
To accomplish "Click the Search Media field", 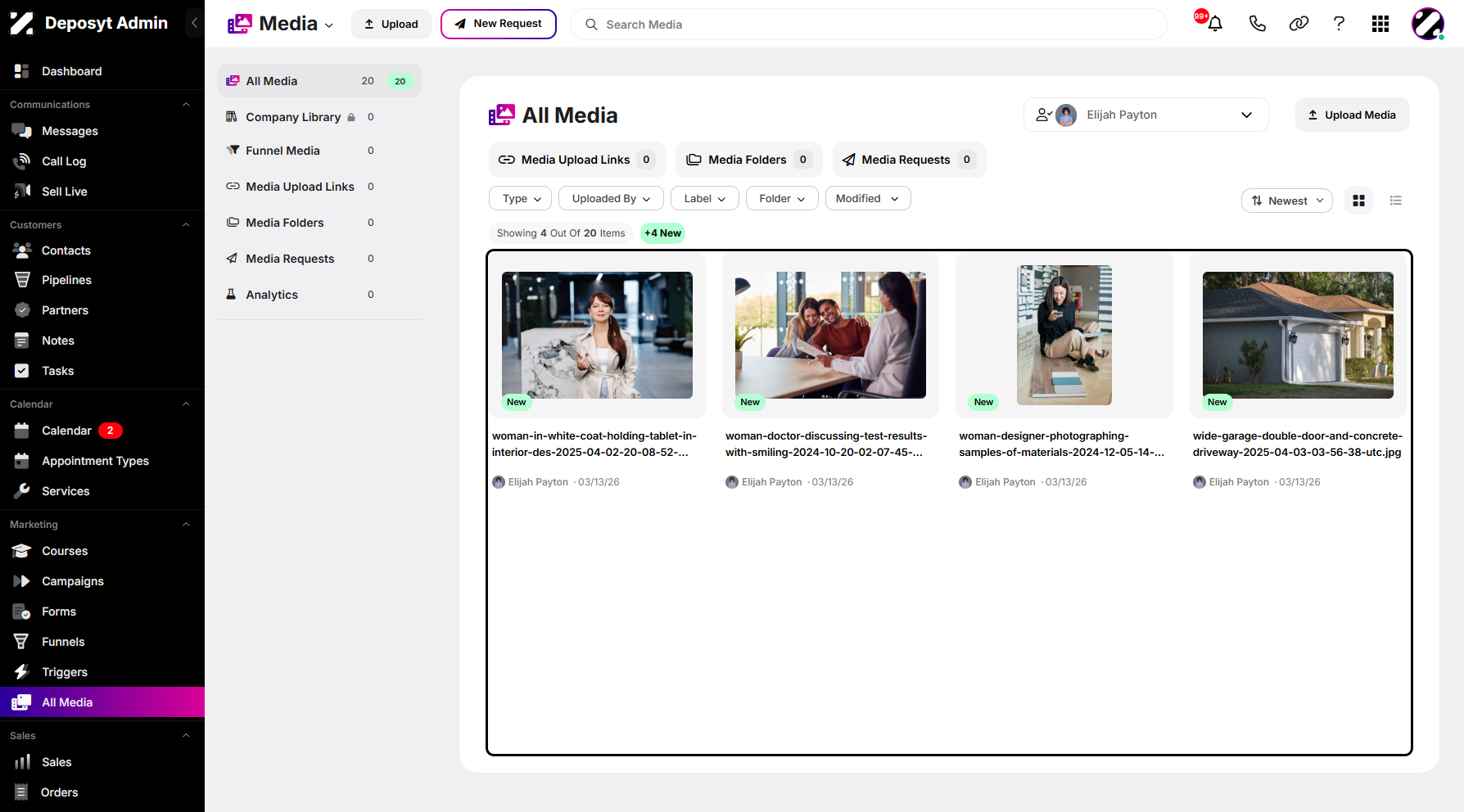I will 869,25.
